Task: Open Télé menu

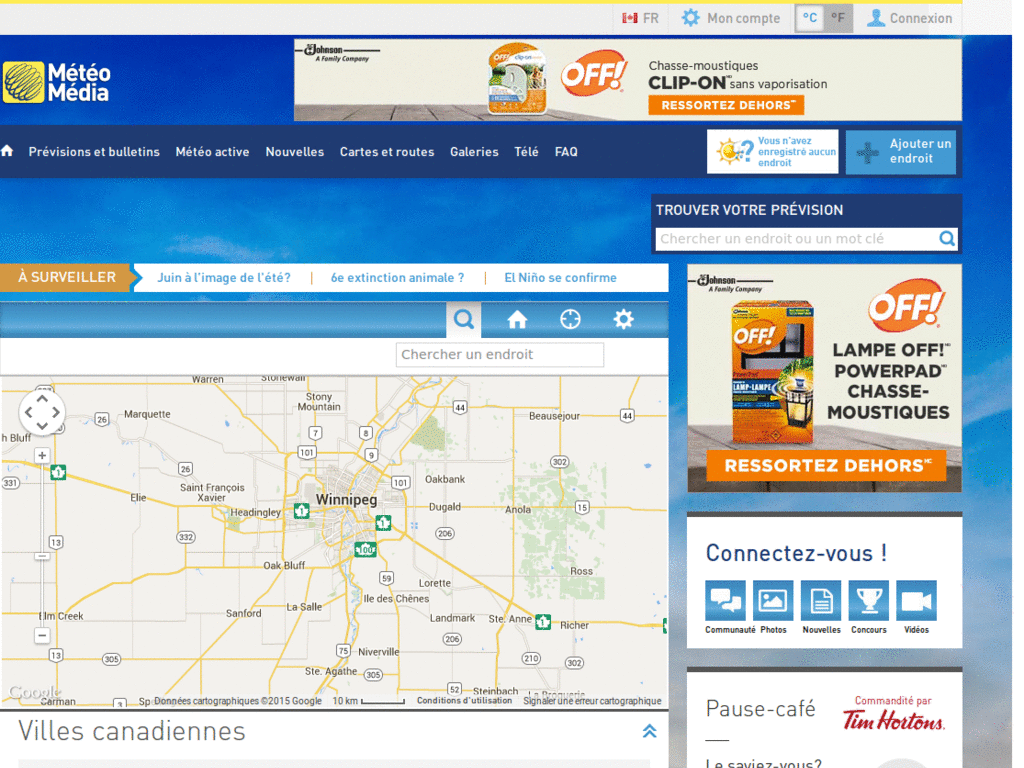Action: pos(526,152)
